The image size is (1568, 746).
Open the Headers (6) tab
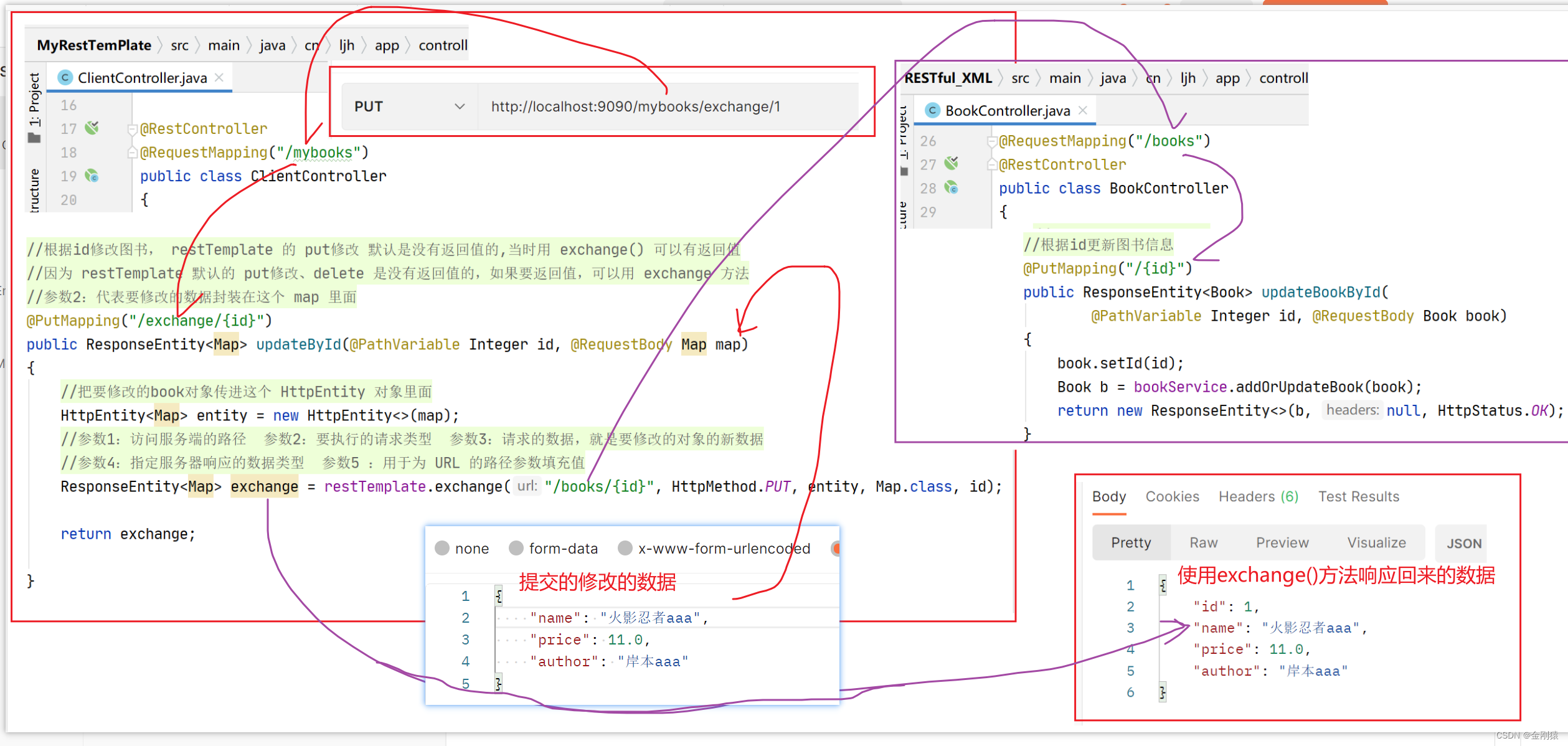coord(1258,496)
